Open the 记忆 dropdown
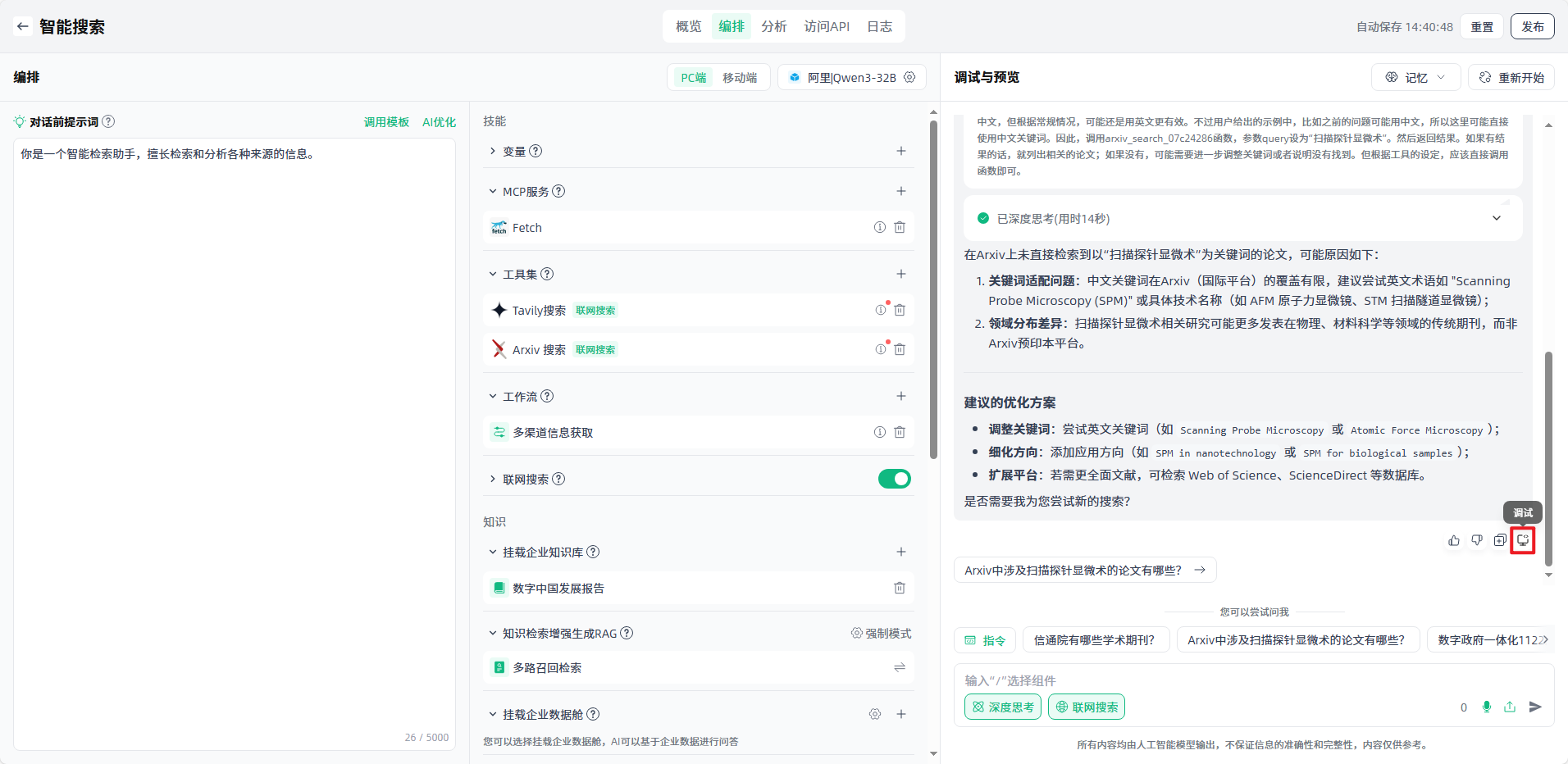Screen dimensions: 1568x764 click(1415, 77)
